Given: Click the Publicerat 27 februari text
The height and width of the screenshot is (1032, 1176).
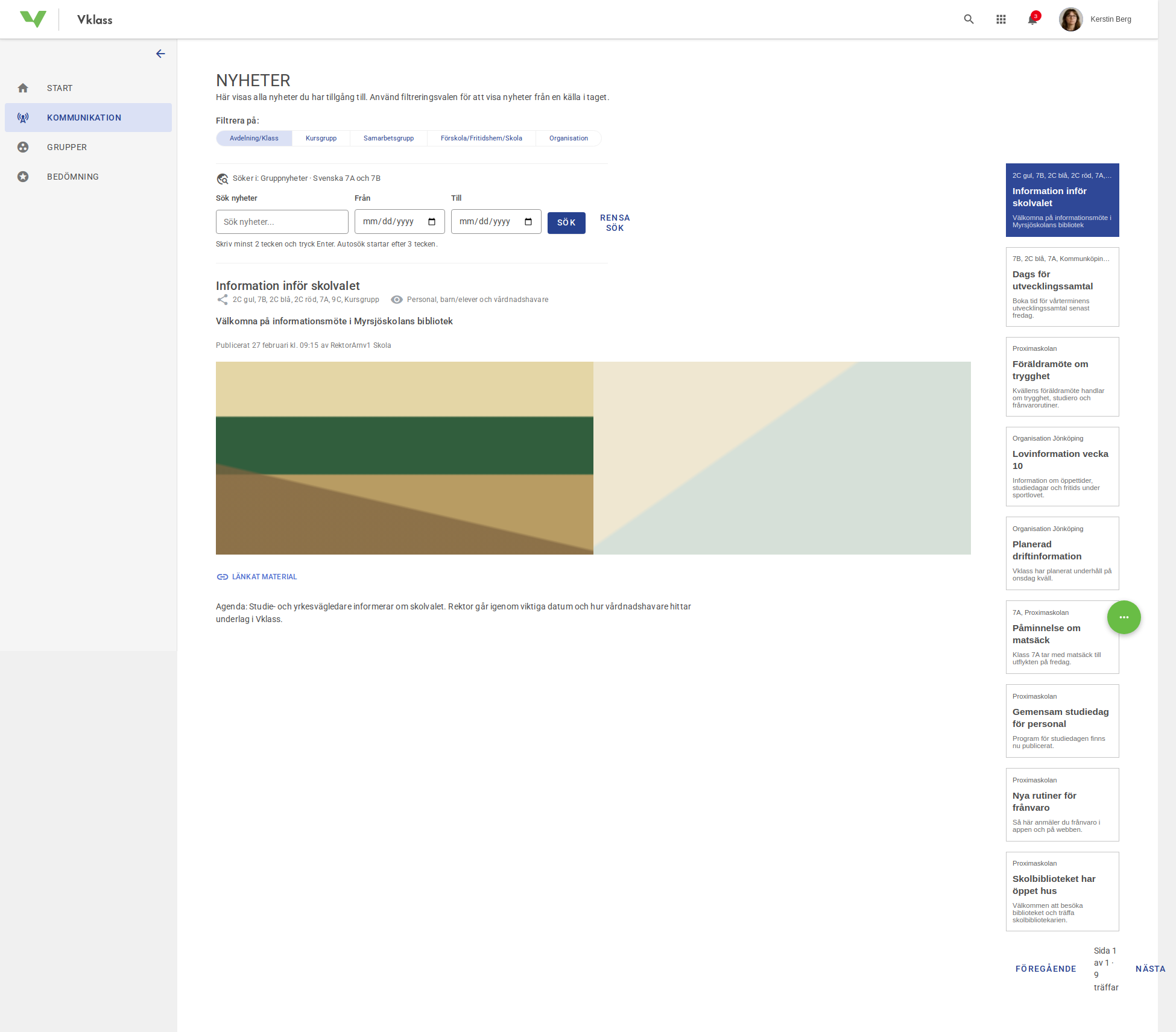Looking at the screenshot, I should [303, 345].
